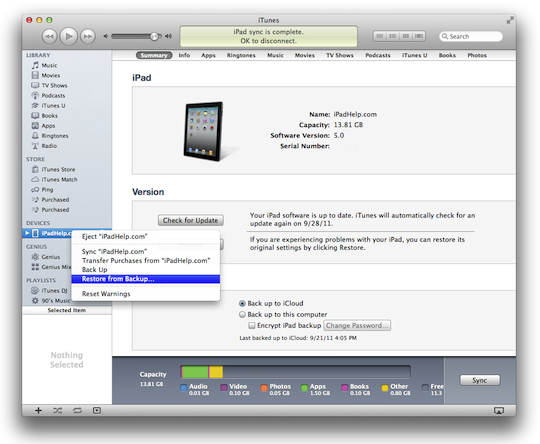Choose Sync "iPadHelp.com" from context menu
This screenshot has width=540, height=444.
[146, 251]
